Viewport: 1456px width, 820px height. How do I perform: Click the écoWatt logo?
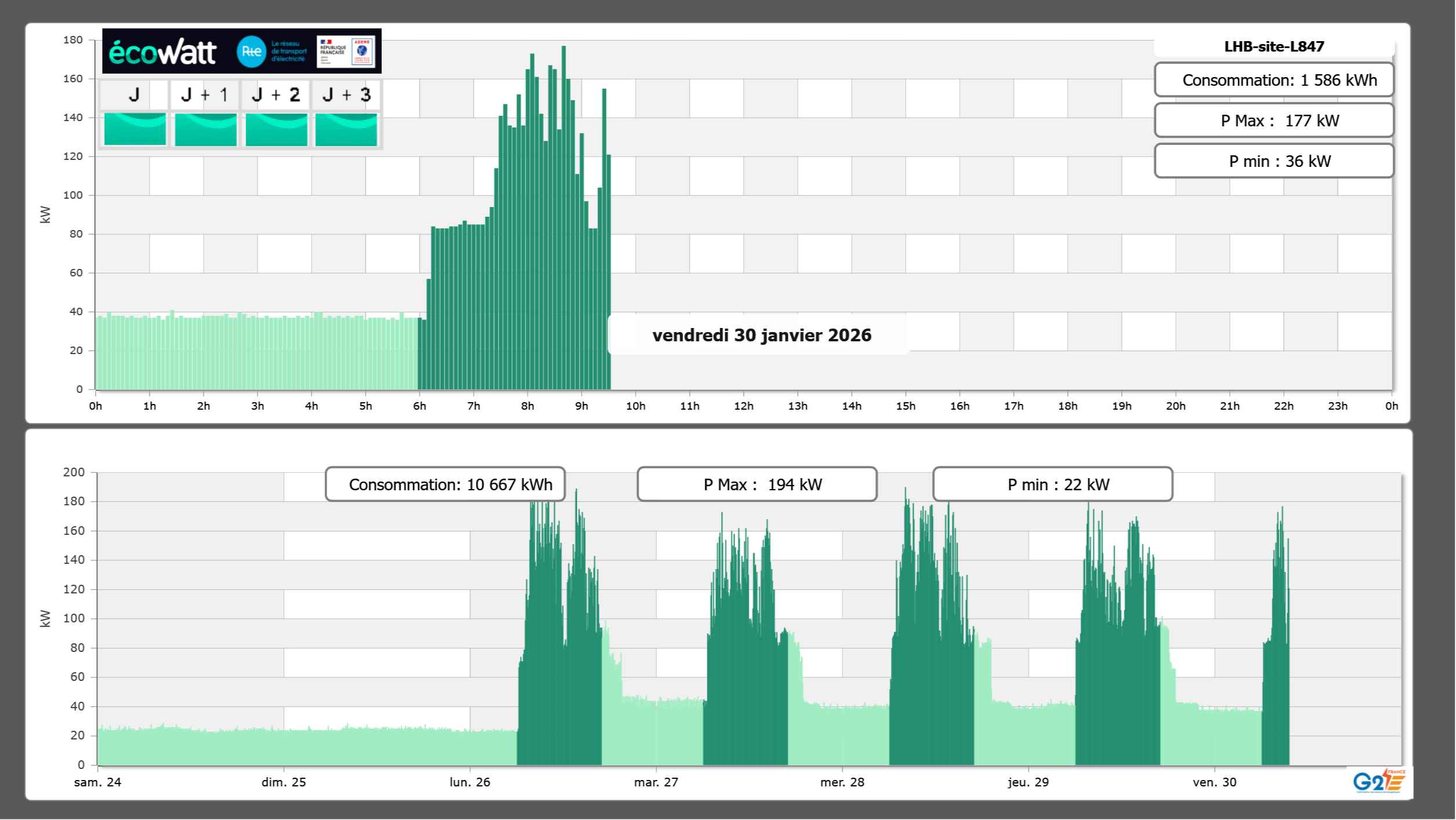[x=162, y=52]
